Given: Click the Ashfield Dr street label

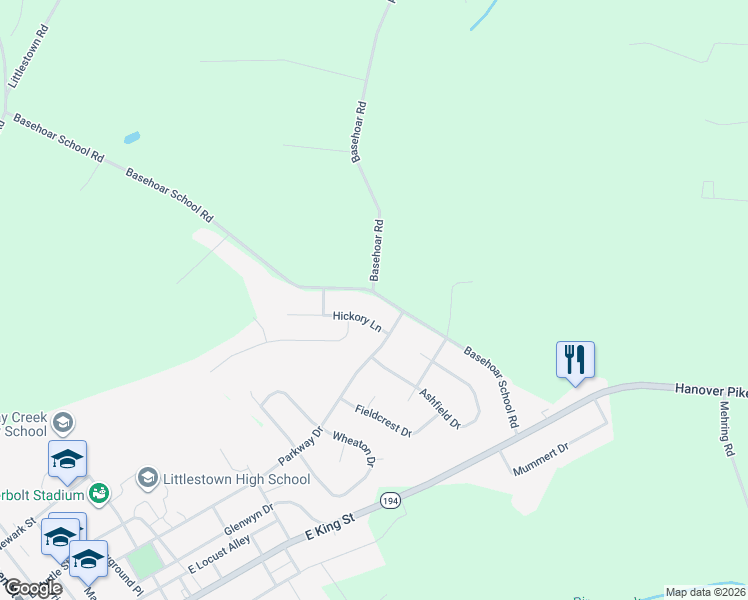Looking at the screenshot, I should pos(440,409).
